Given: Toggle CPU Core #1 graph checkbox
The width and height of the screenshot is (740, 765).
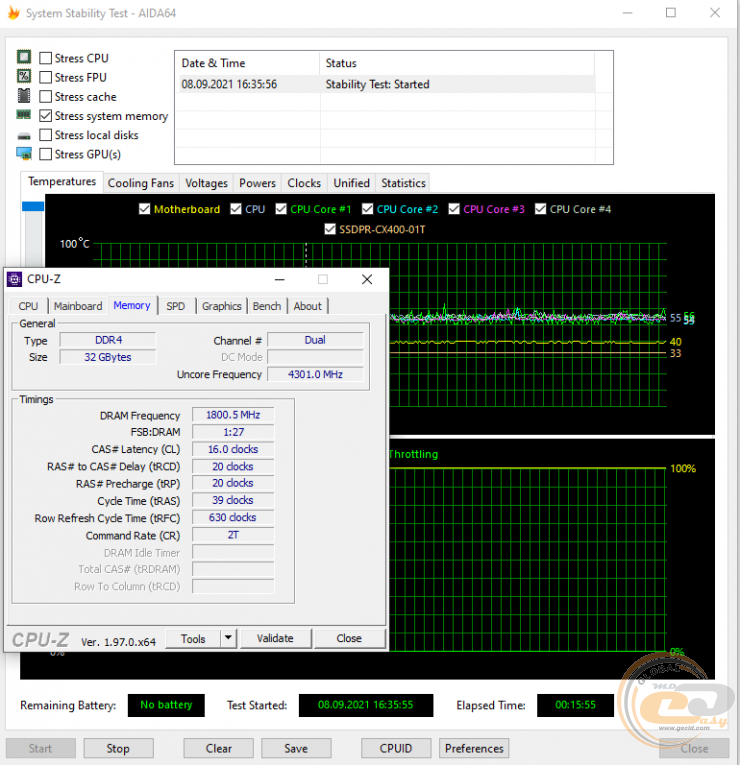Looking at the screenshot, I should tap(281, 209).
